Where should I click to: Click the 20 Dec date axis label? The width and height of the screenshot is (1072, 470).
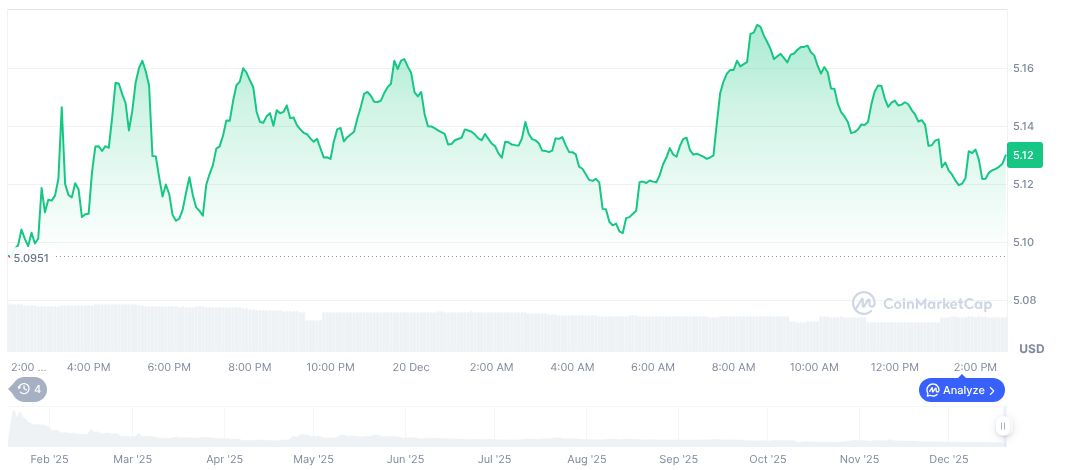tap(411, 367)
